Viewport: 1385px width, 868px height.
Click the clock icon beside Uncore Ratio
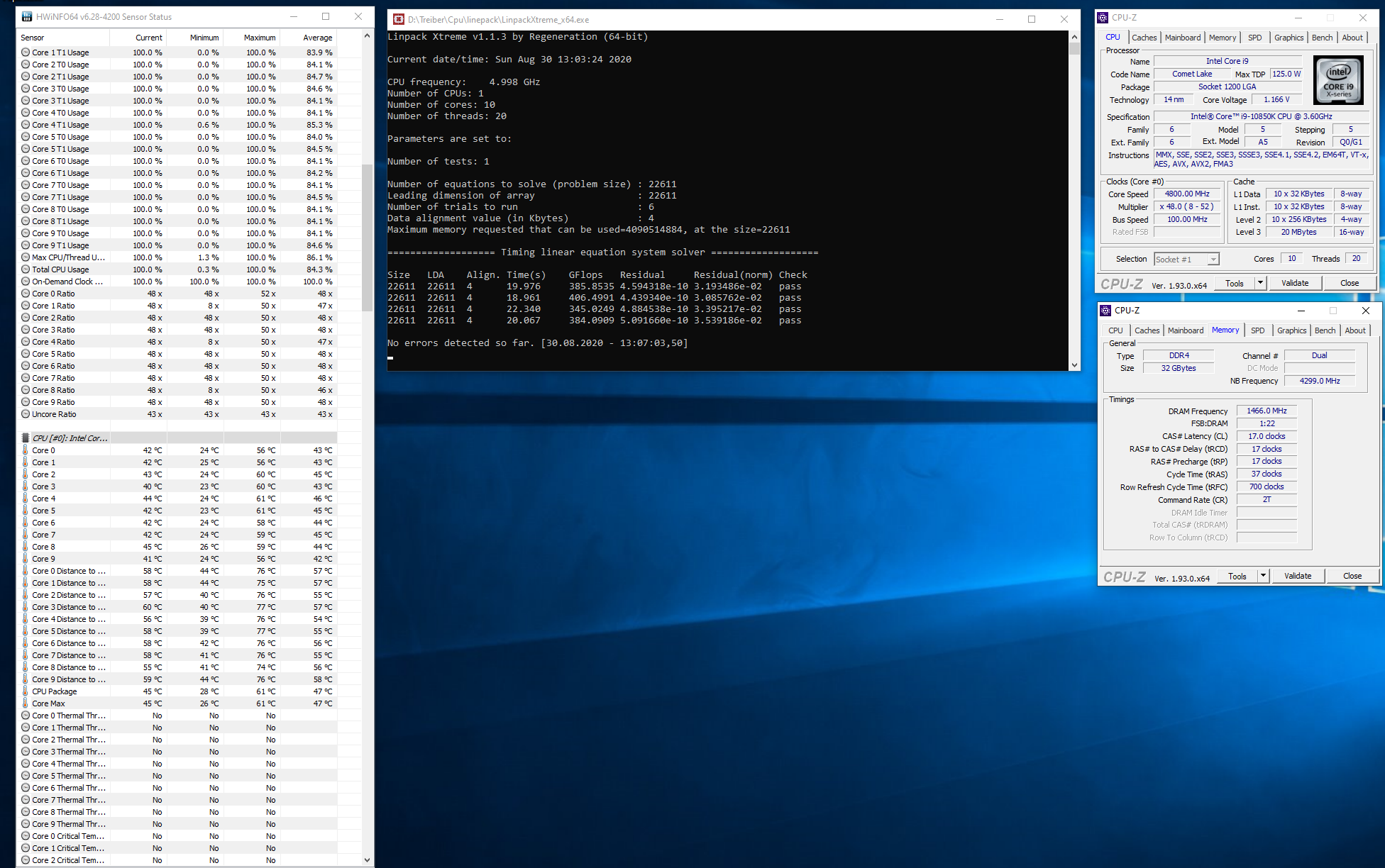(26, 414)
